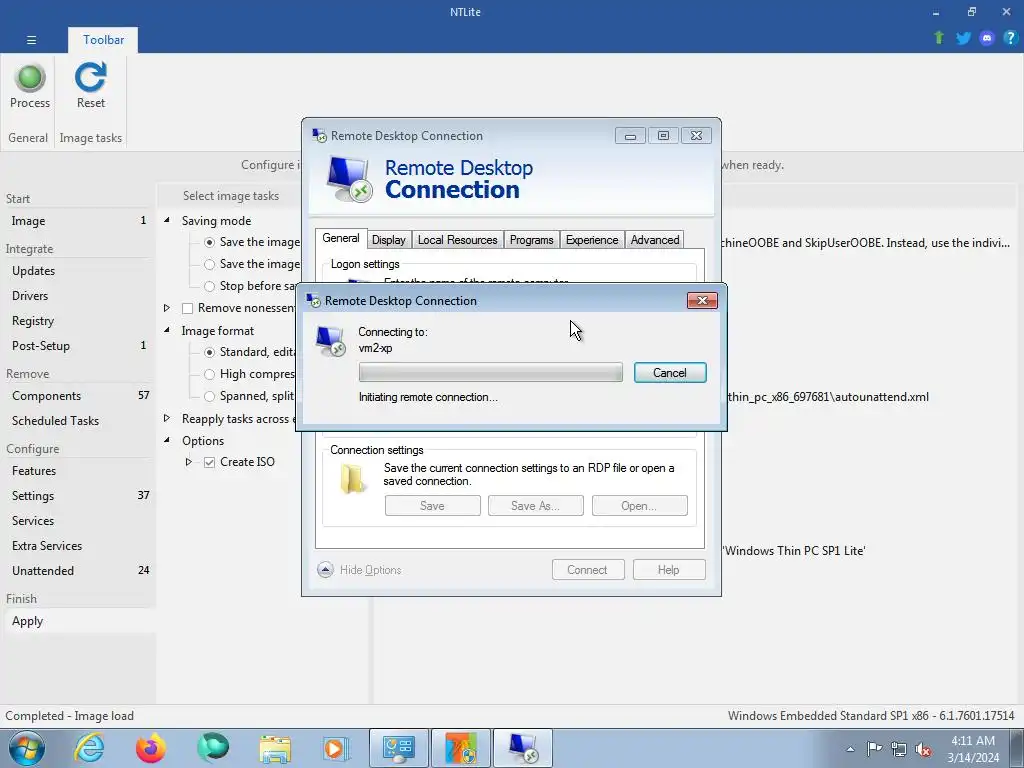1024x768 pixels.
Task: Switch to the Display tab
Action: 389,240
